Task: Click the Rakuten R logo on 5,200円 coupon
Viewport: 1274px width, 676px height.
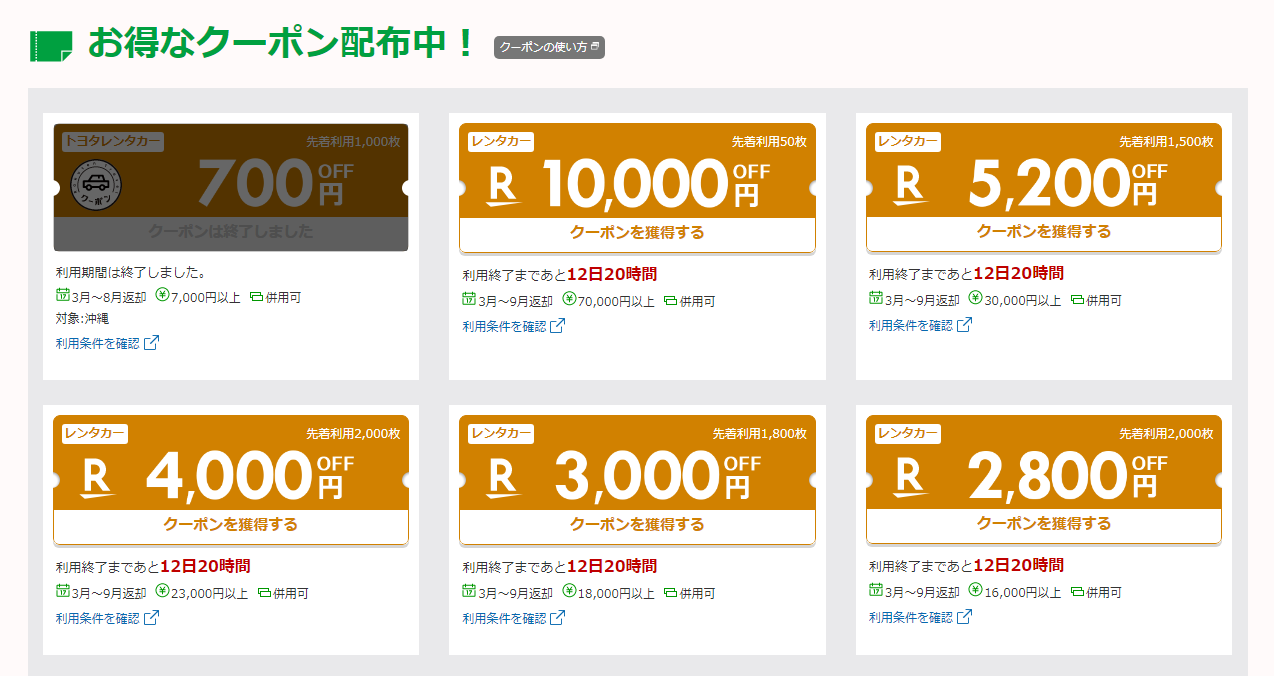Action: click(910, 185)
